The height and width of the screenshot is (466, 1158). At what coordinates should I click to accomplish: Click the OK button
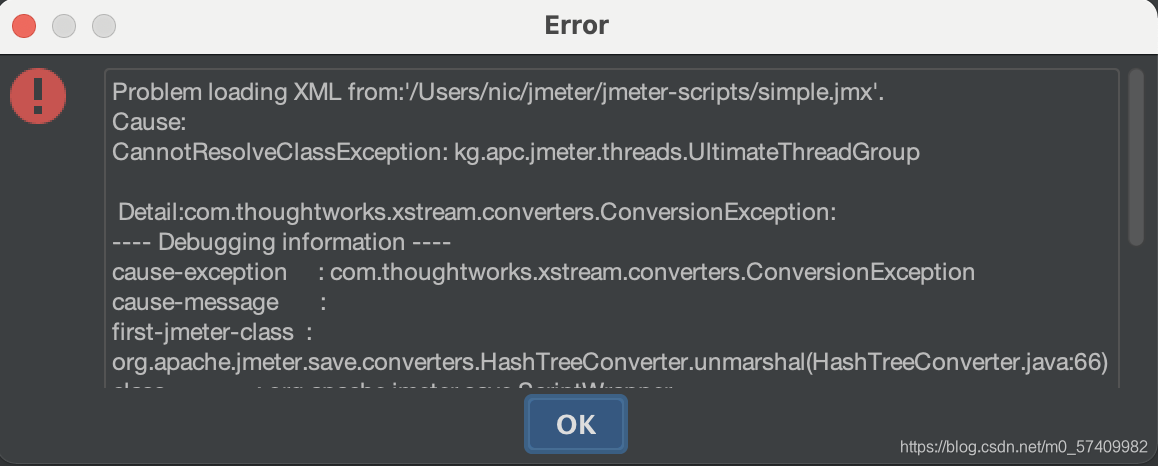point(575,424)
